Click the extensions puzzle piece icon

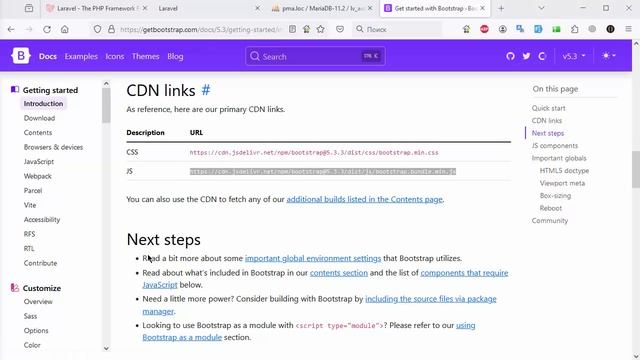click(x=575, y=29)
